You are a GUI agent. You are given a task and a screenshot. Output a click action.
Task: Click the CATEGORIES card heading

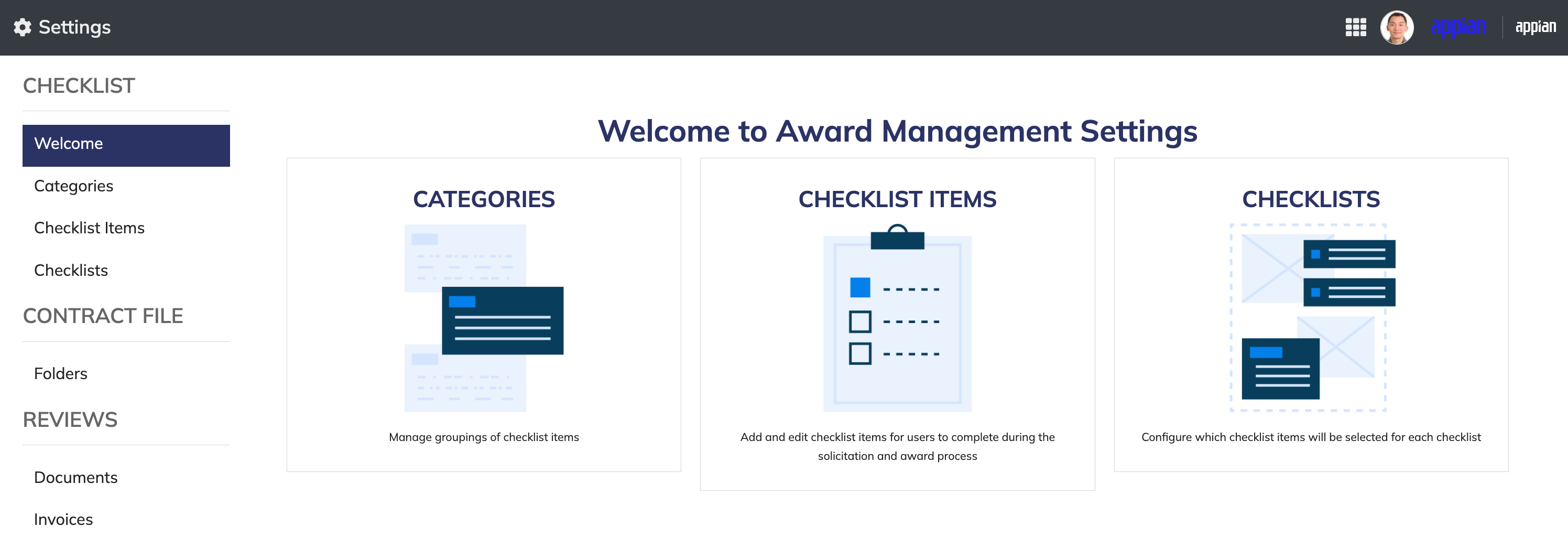pos(484,199)
